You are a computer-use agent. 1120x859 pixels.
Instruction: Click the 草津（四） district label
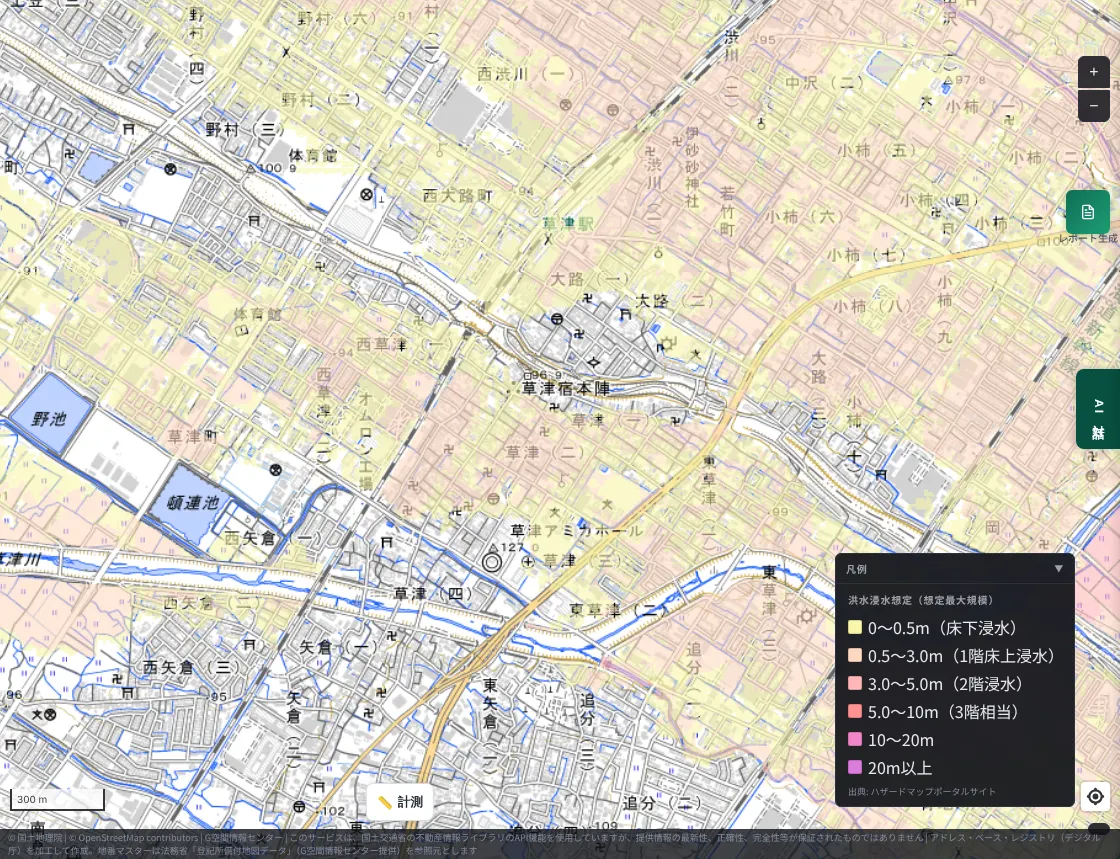[434, 593]
